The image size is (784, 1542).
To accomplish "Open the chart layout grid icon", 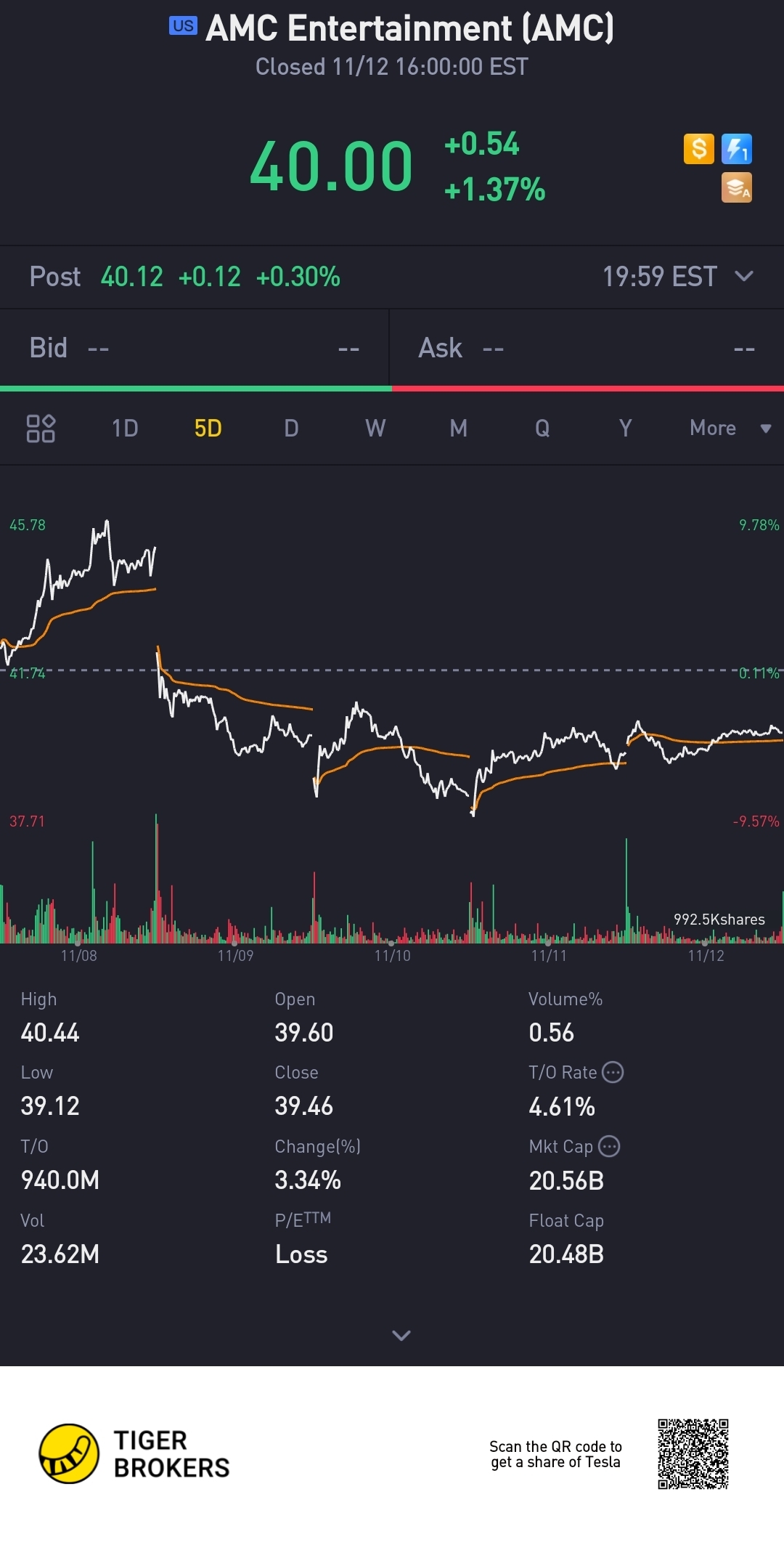I will pyautogui.click(x=41, y=428).
